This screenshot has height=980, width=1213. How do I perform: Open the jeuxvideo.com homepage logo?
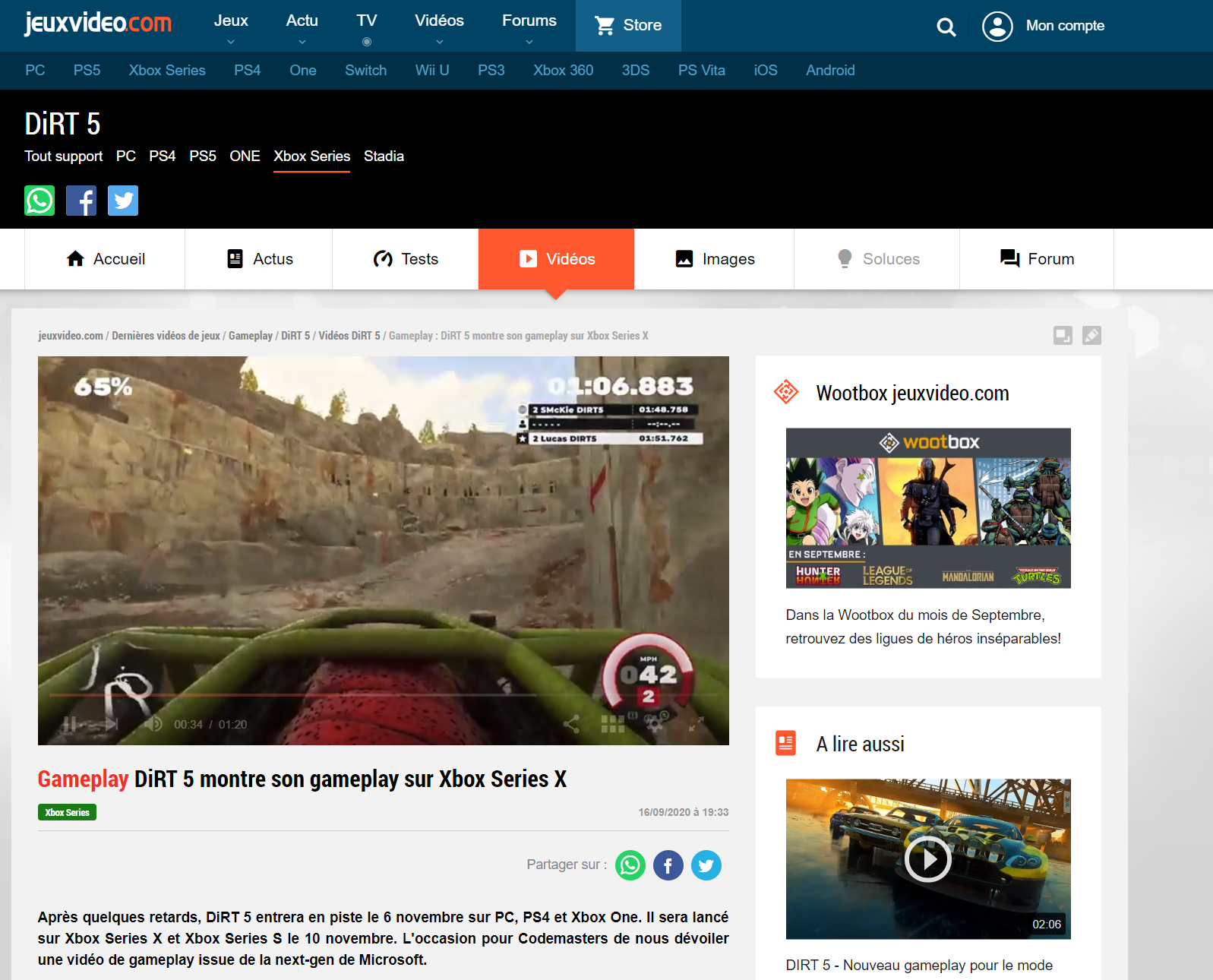click(x=98, y=24)
